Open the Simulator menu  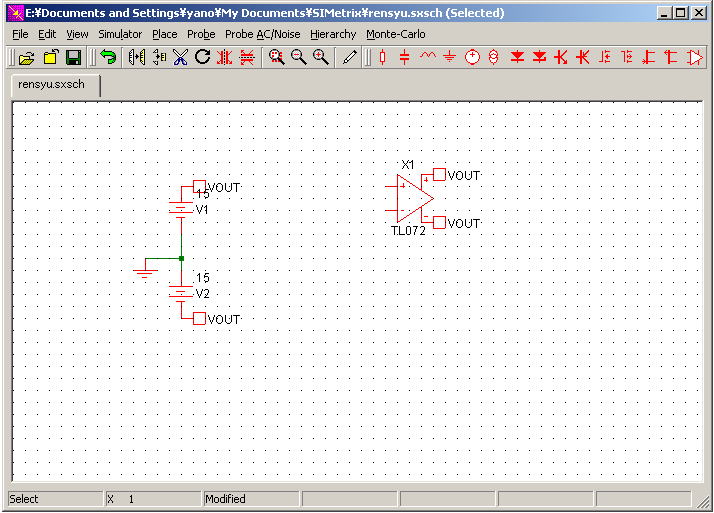[x=120, y=34]
